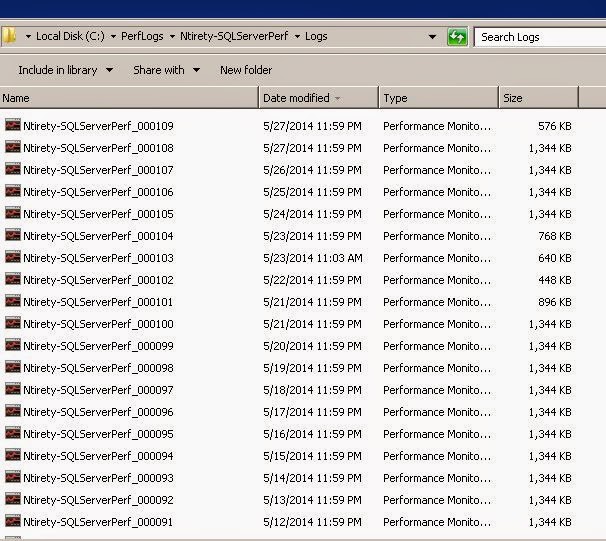
Task: Sort by Size column header
Action: pyautogui.click(x=539, y=98)
